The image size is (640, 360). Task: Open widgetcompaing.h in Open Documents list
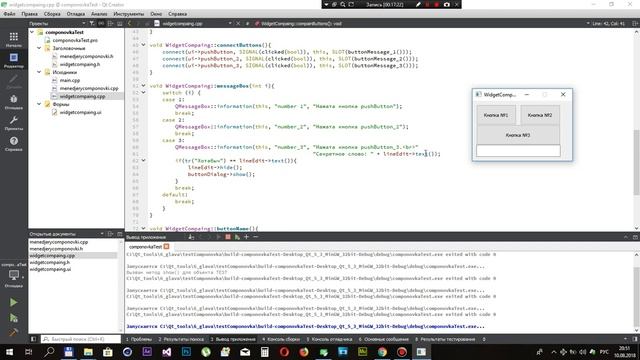[49, 262]
